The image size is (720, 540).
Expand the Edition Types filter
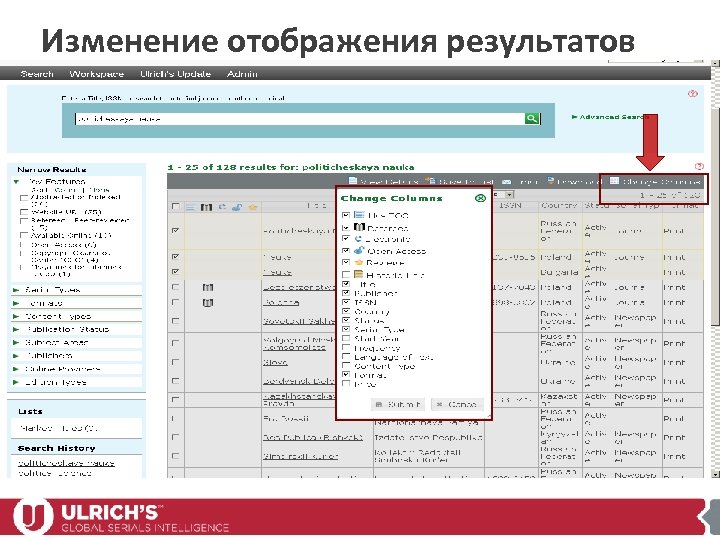tap(16, 382)
